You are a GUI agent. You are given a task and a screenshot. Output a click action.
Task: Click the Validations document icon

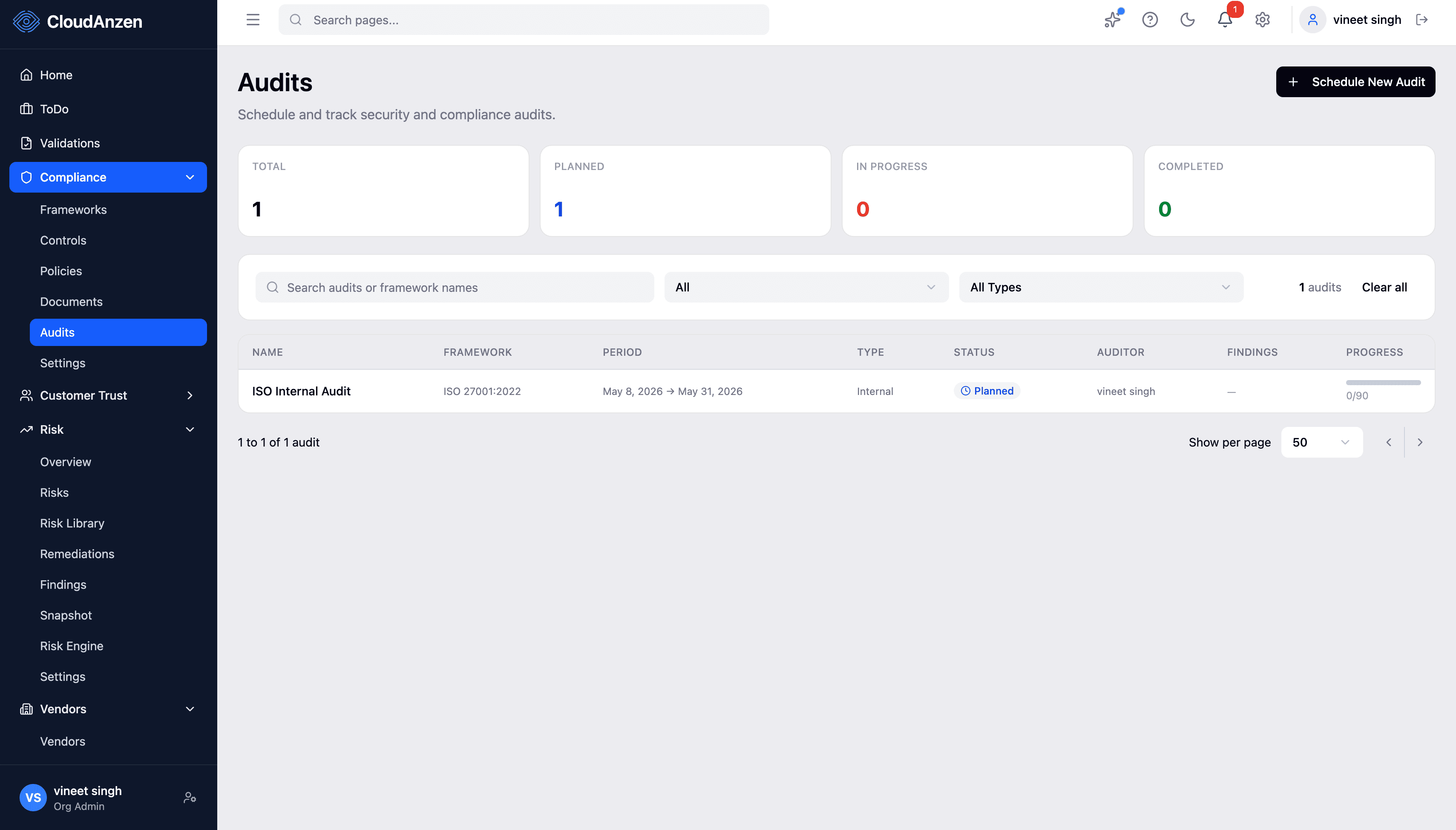26,143
